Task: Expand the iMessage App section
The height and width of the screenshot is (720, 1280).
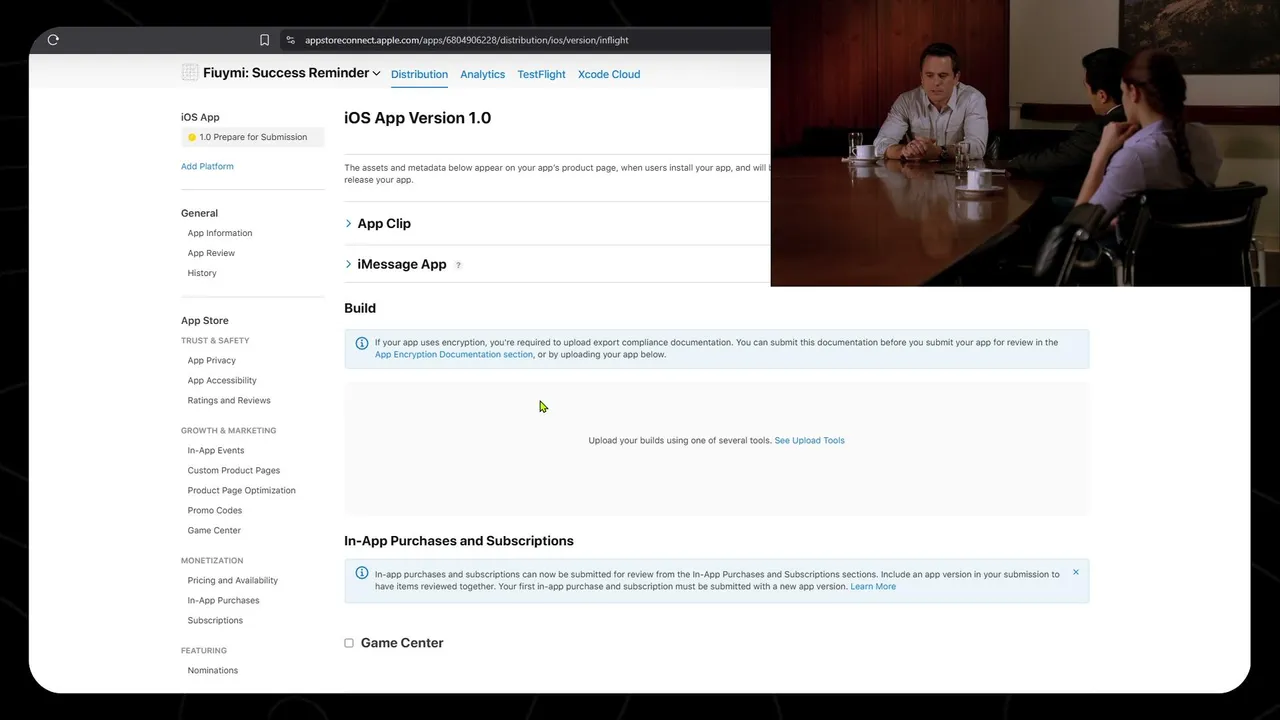Action: click(348, 264)
